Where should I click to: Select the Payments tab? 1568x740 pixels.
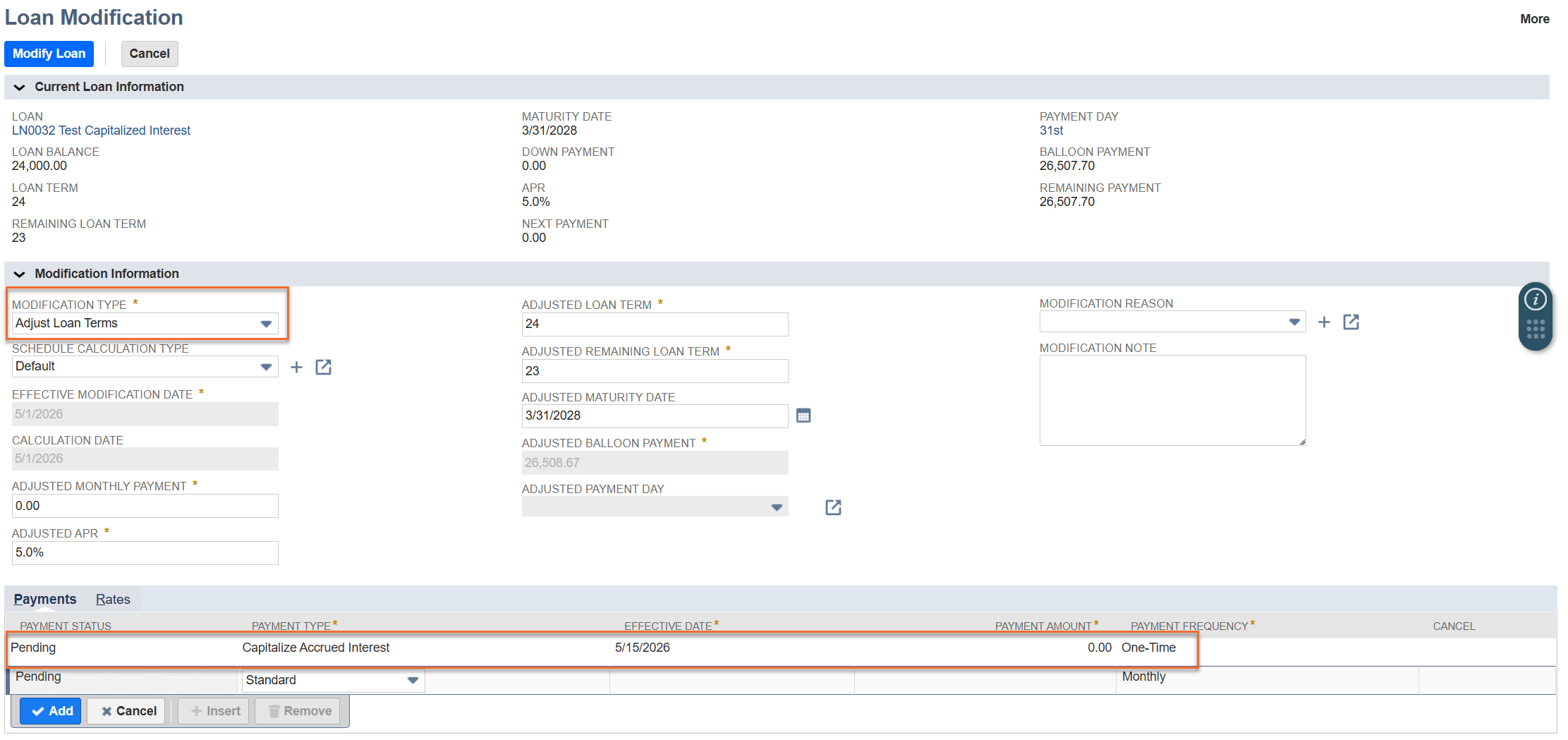tap(45, 599)
